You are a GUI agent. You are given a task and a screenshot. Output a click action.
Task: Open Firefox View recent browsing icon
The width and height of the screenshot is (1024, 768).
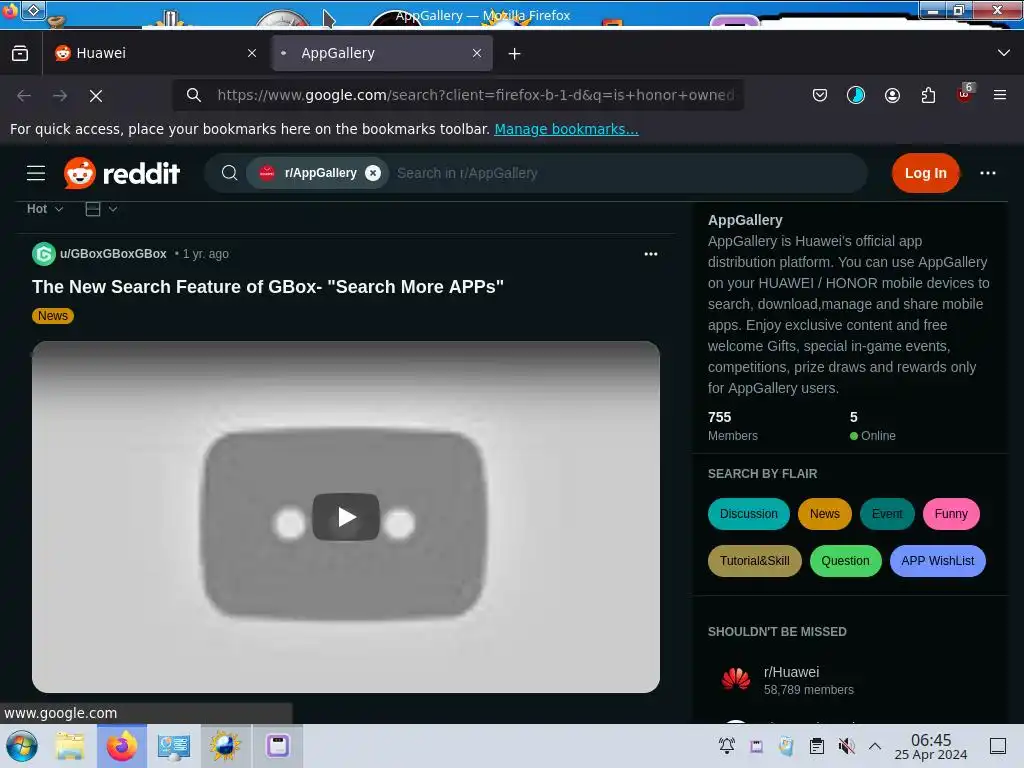(20, 54)
